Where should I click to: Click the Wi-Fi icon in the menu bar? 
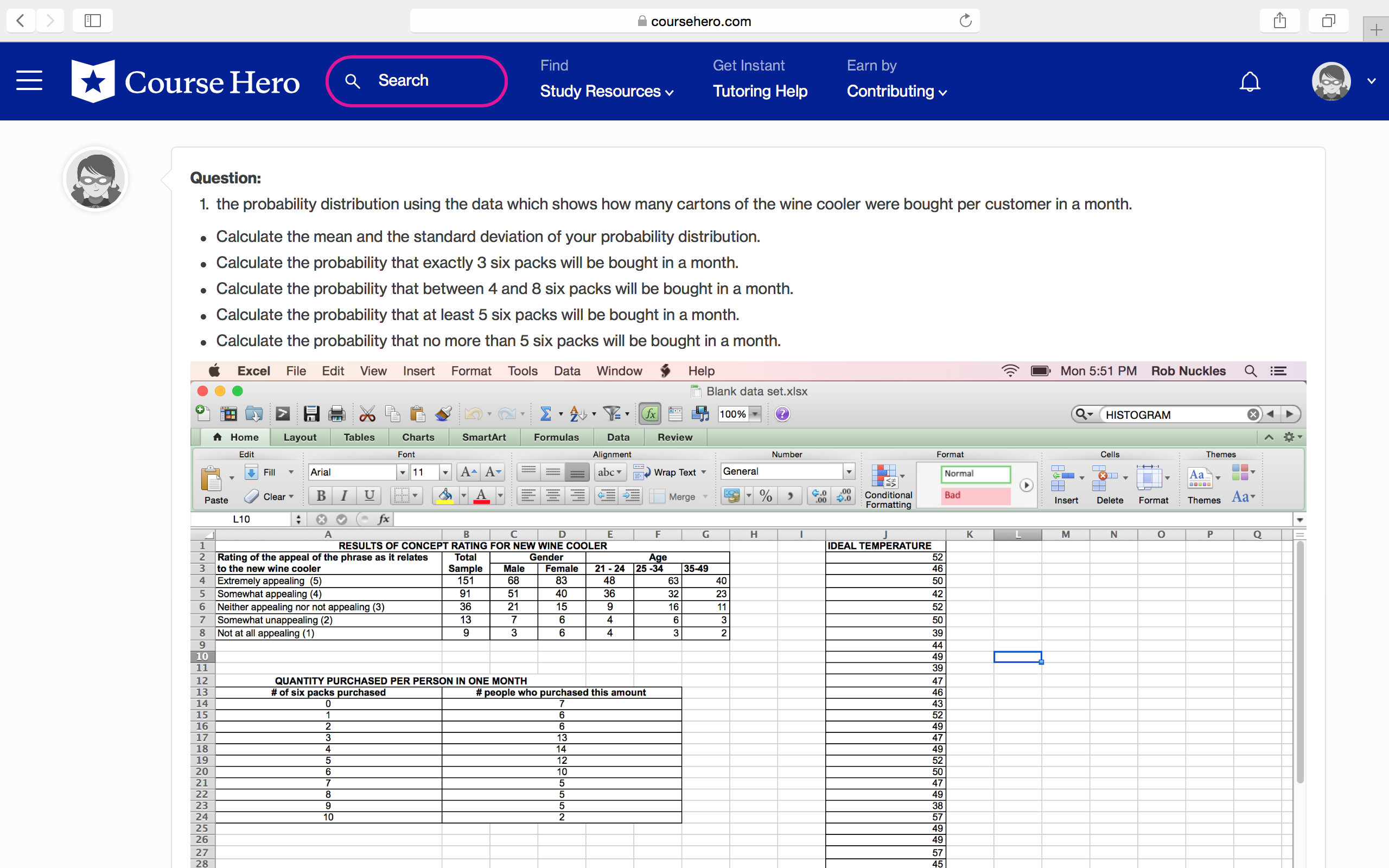click(1010, 371)
